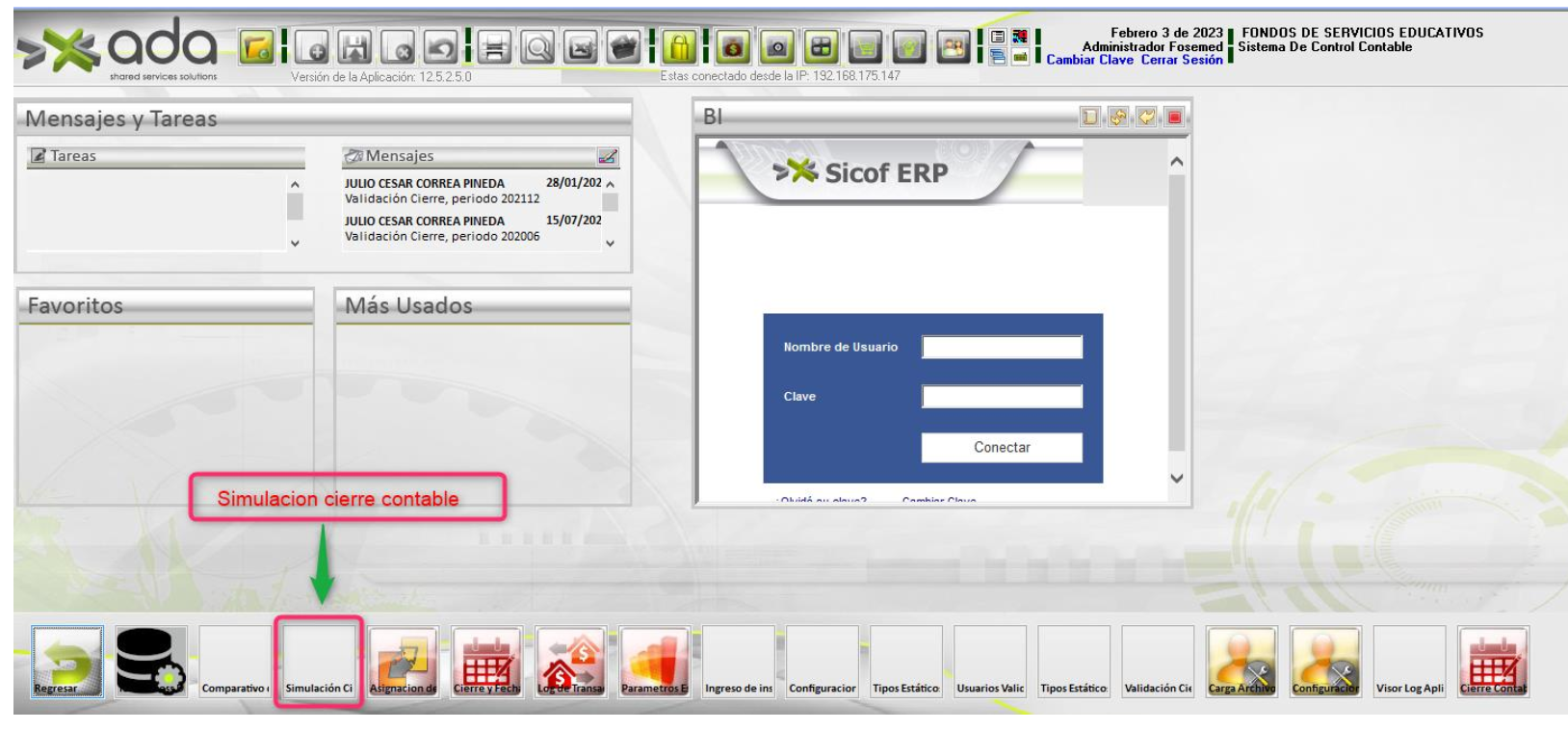Viewport: 1568px width, 730px height.
Task: Open the Cierre Contable calendar tile
Action: (1493, 661)
